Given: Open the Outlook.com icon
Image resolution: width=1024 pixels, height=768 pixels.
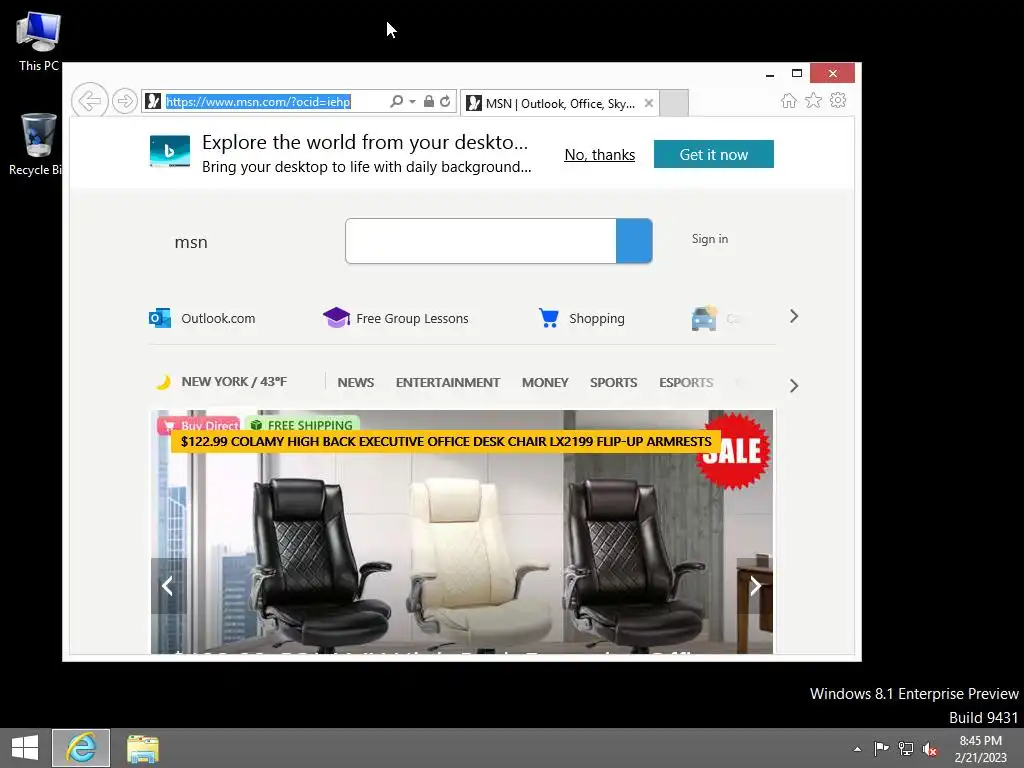Looking at the screenshot, I should 160,318.
